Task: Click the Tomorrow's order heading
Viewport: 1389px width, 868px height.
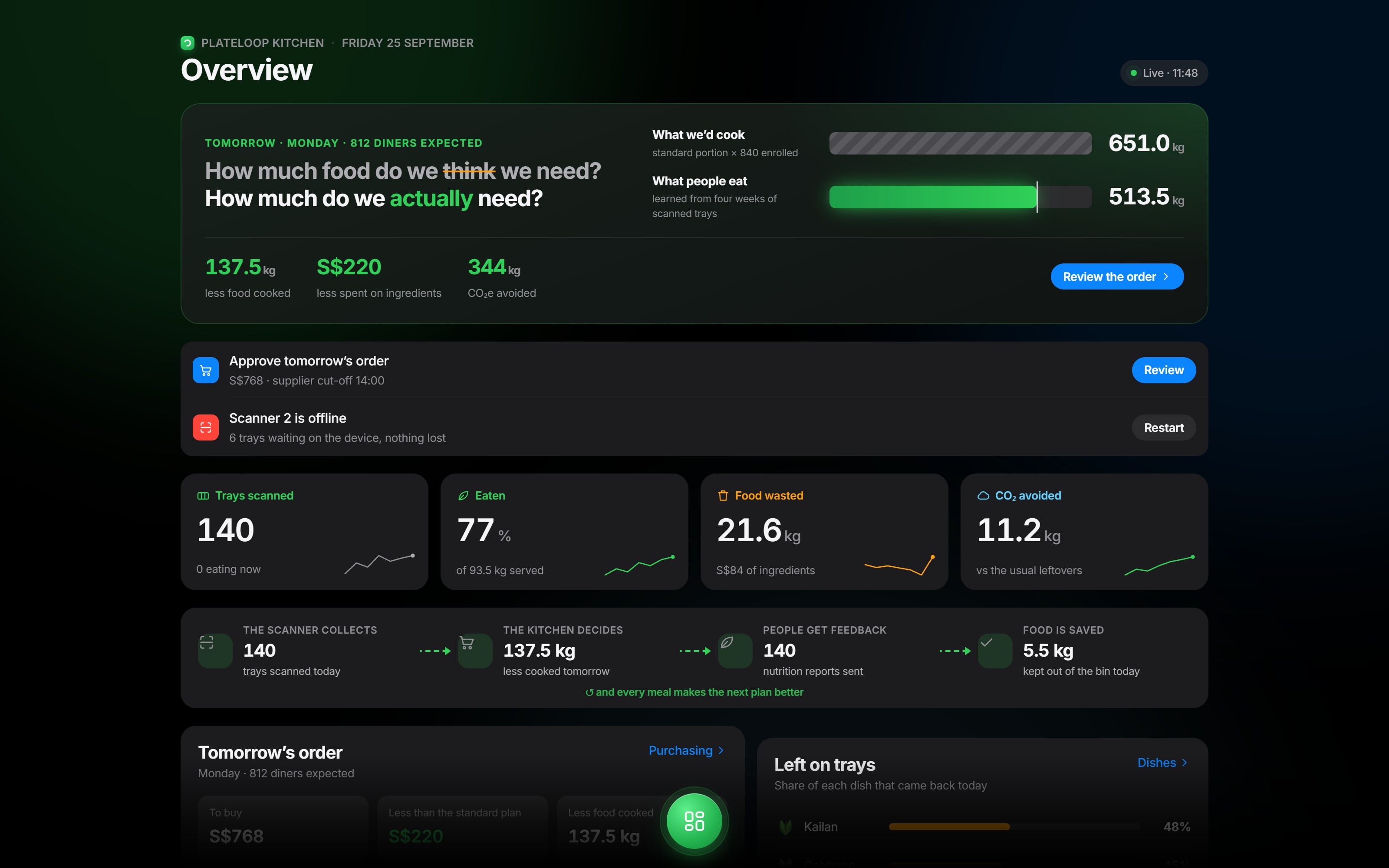Action: [x=270, y=753]
